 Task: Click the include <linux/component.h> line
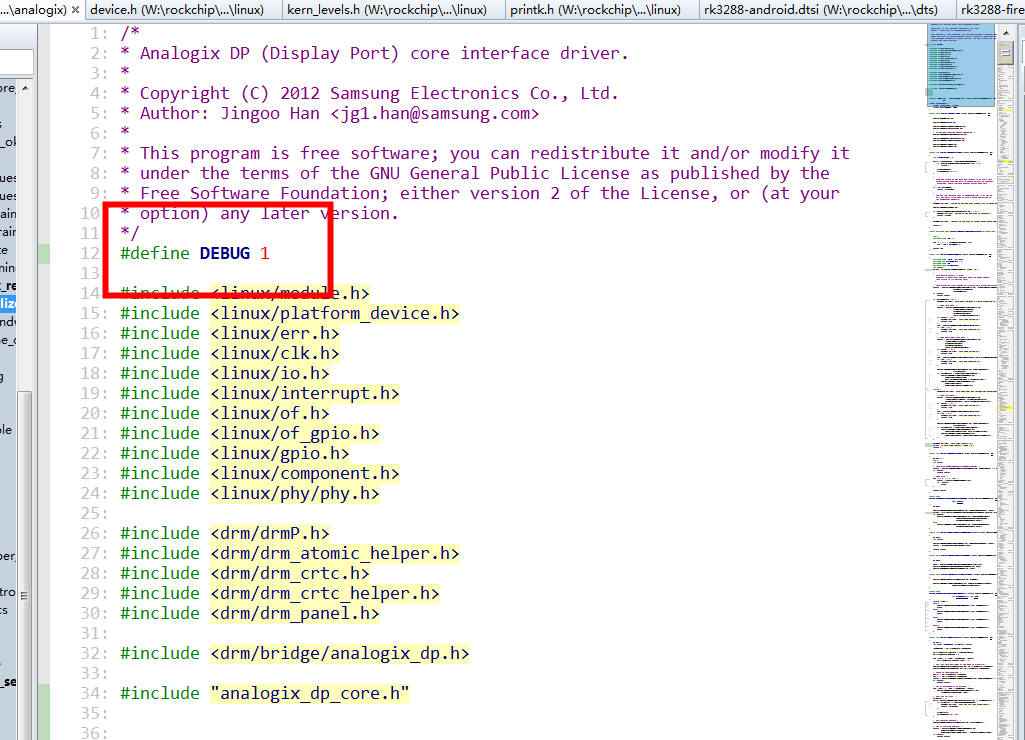(x=260, y=473)
